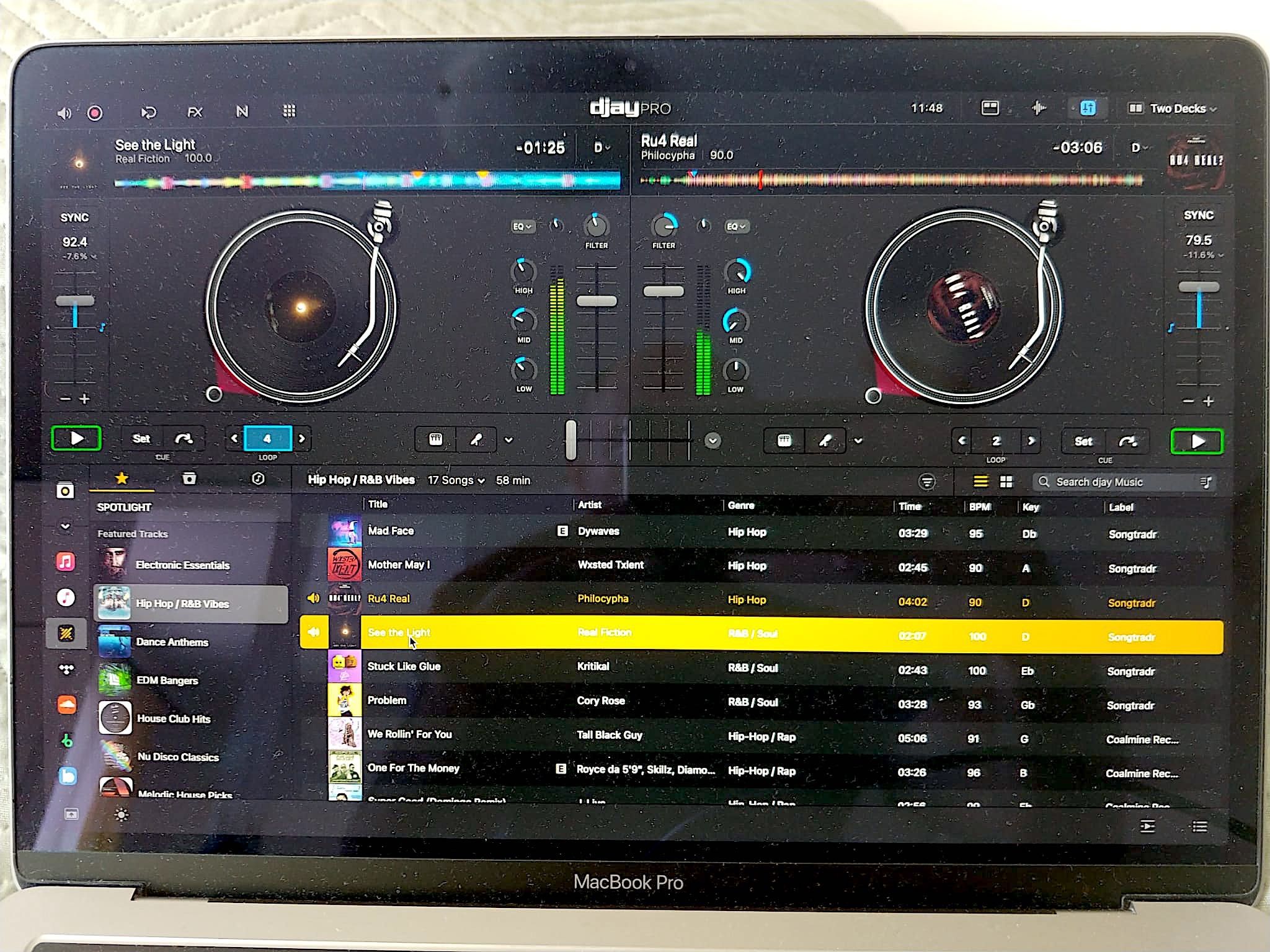1270x952 pixels.
Task: Open the sampler grid icon
Action: click(x=289, y=111)
